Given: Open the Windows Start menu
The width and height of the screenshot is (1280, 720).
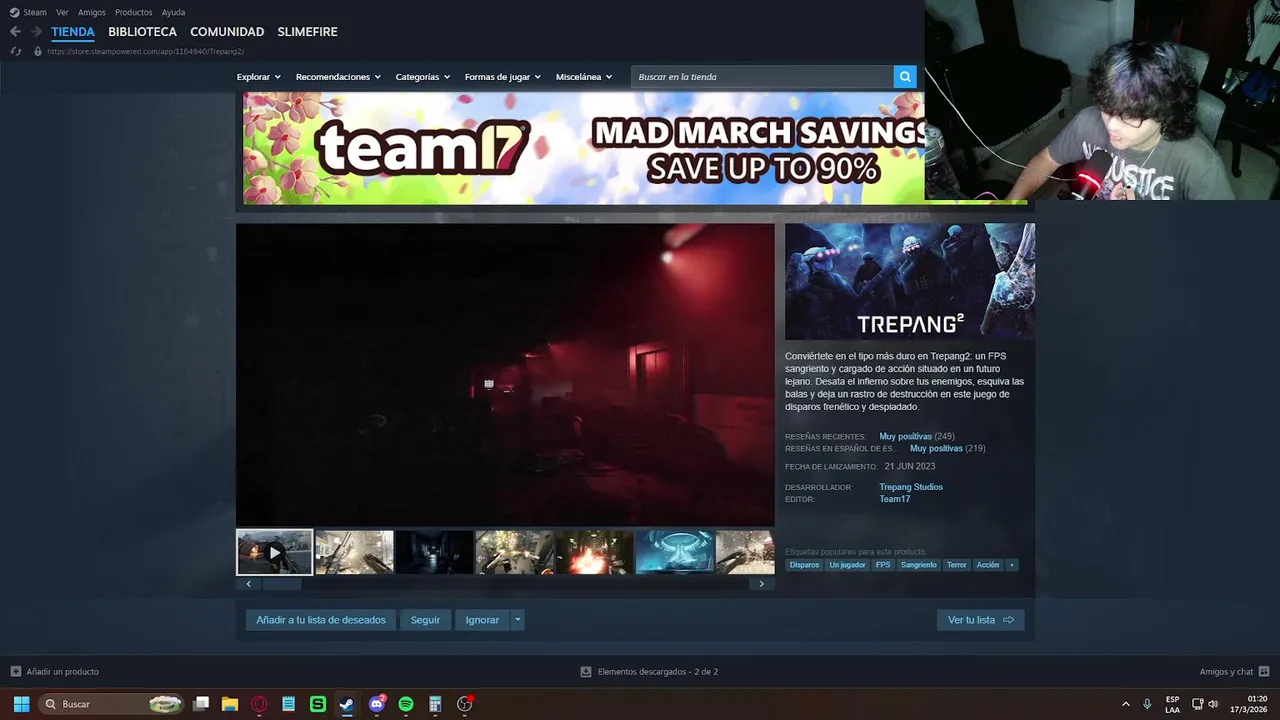Looking at the screenshot, I should [x=21, y=704].
